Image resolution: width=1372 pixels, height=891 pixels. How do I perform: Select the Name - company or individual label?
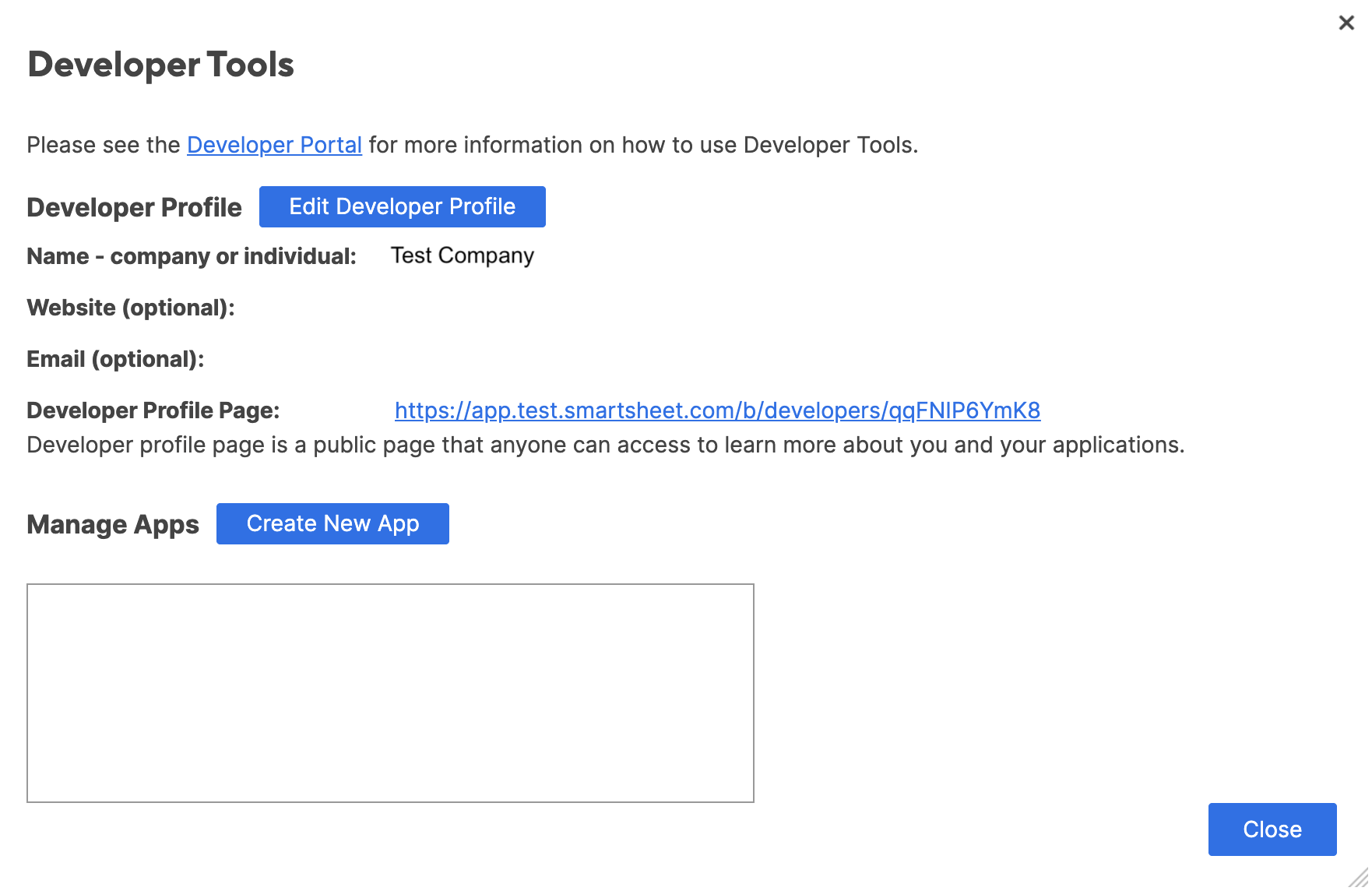[192, 257]
